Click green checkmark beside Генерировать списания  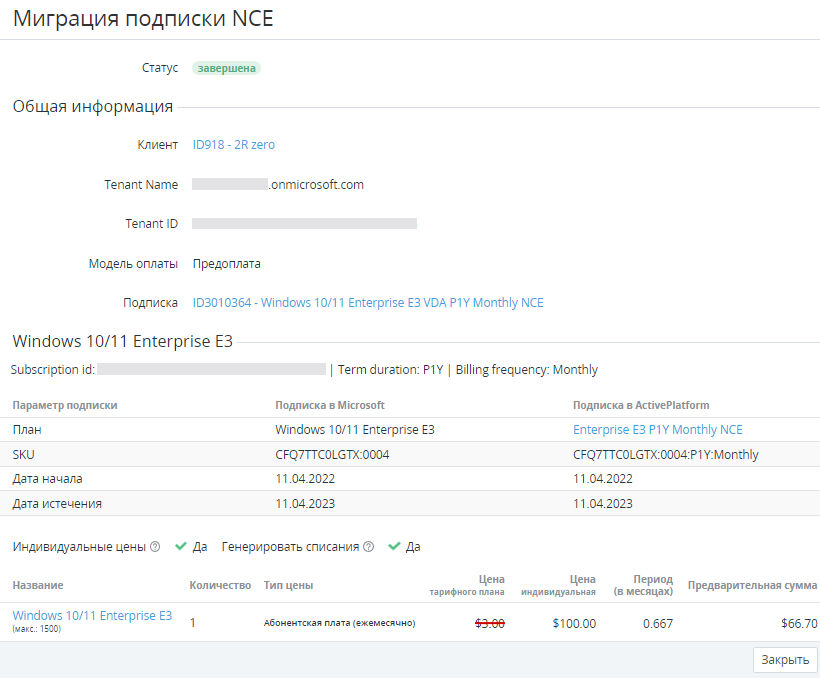(394, 546)
